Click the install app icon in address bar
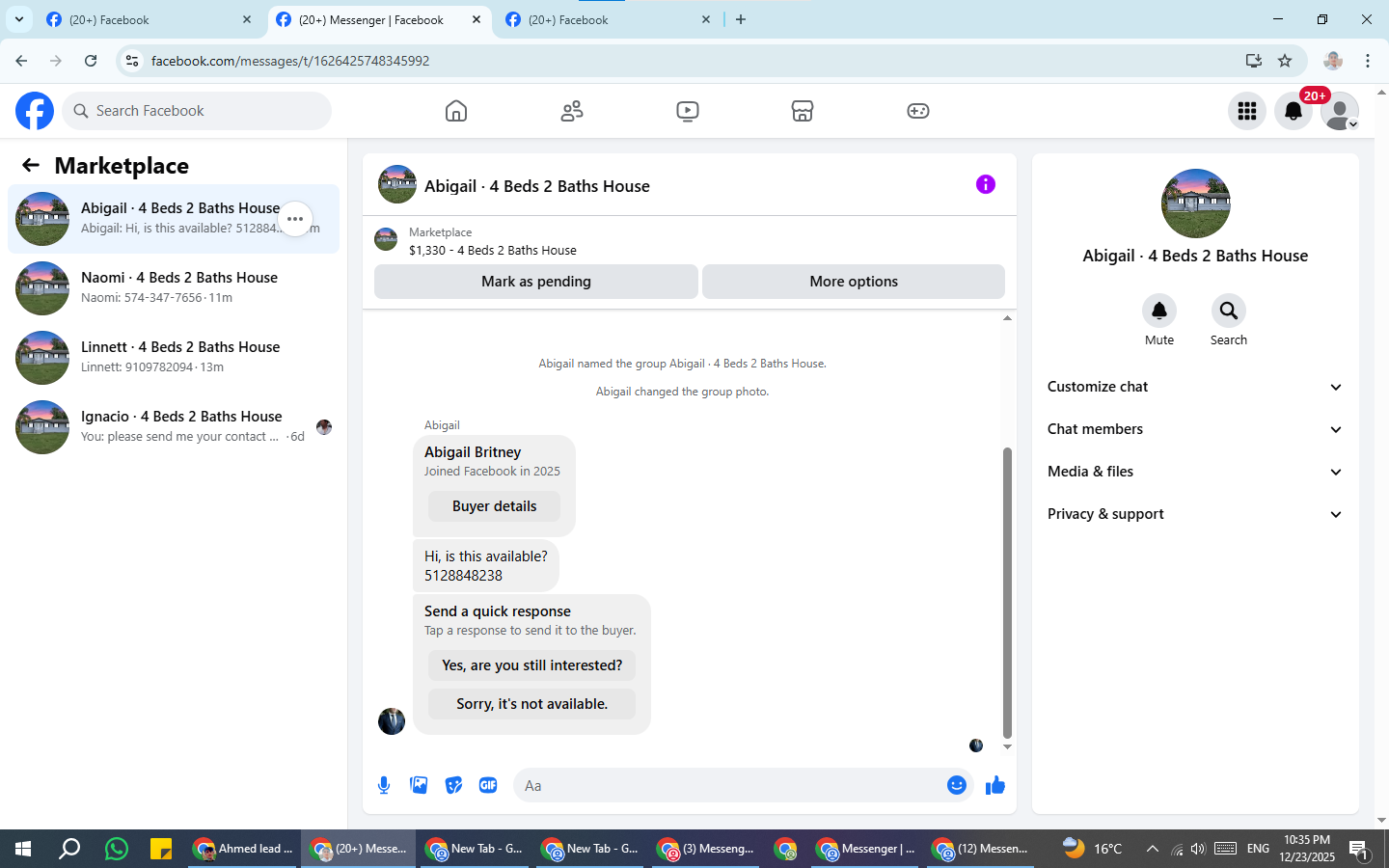This screenshot has width=1389, height=868. point(1254,61)
